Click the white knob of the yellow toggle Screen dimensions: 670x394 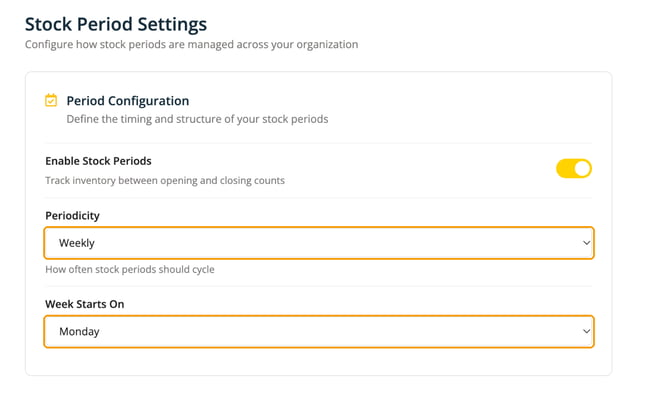[582, 168]
